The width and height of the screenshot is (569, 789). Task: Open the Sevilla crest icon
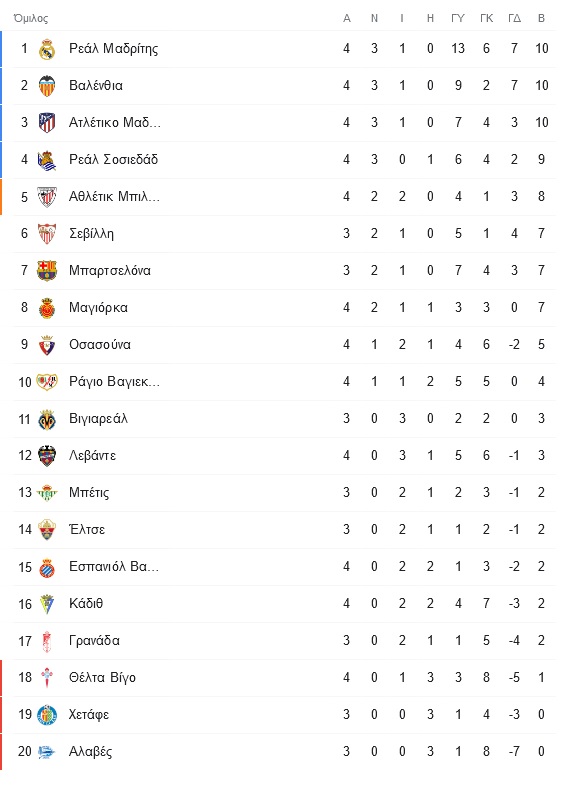click(x=47, y=233)
